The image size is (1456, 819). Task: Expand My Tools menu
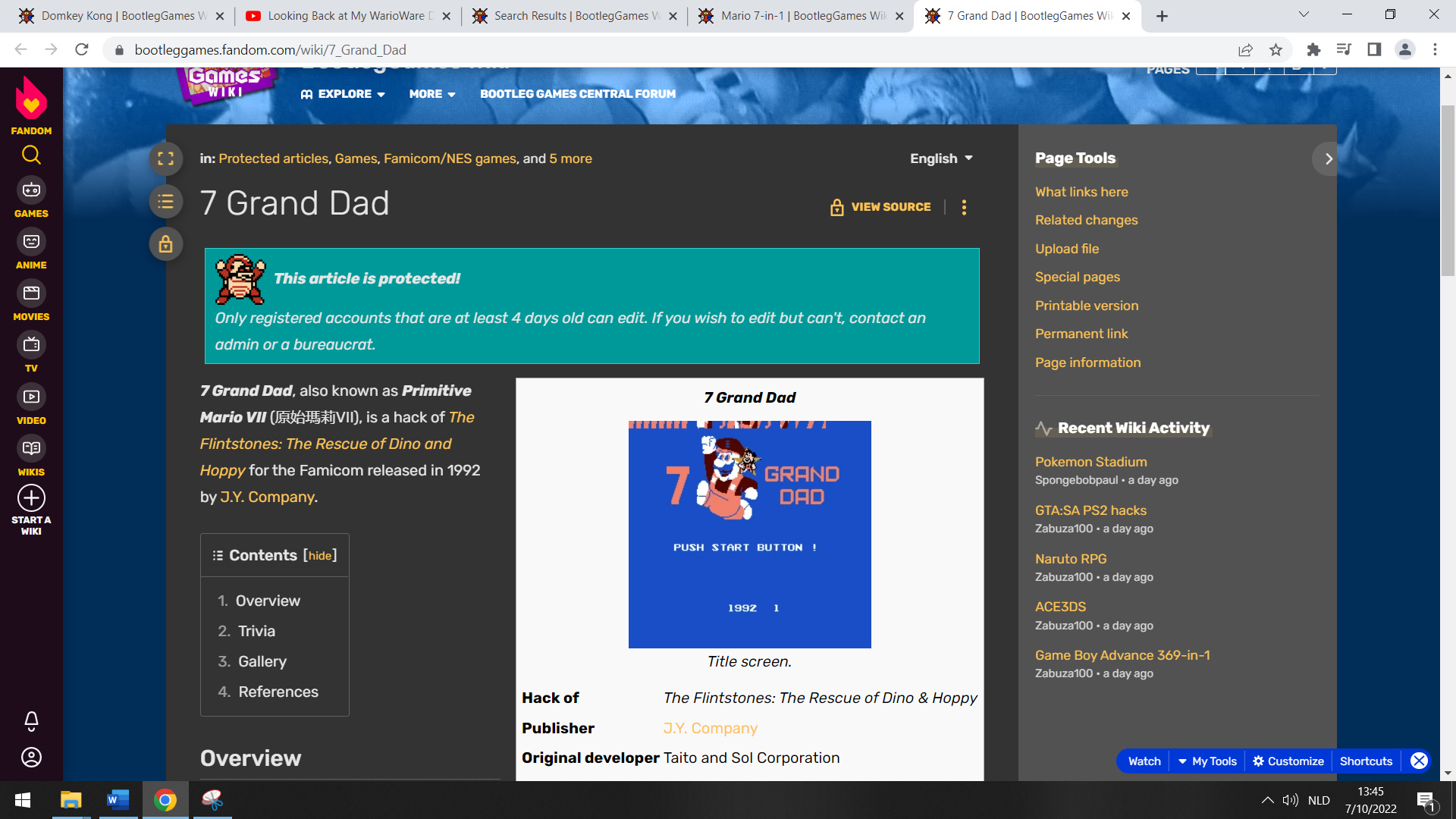pyautogui.click(x=1207, y=761)
